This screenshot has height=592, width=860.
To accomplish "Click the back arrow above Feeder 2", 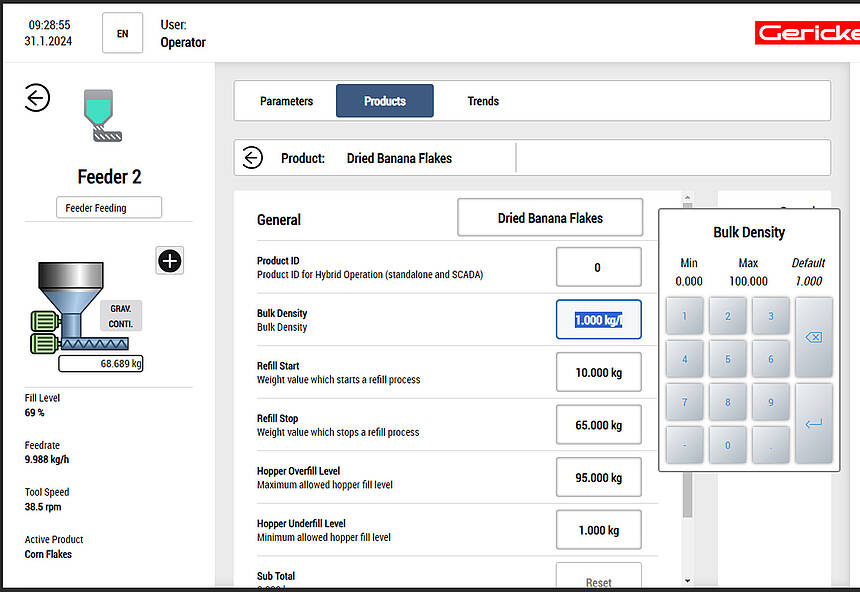I will [x=37, y=98].
